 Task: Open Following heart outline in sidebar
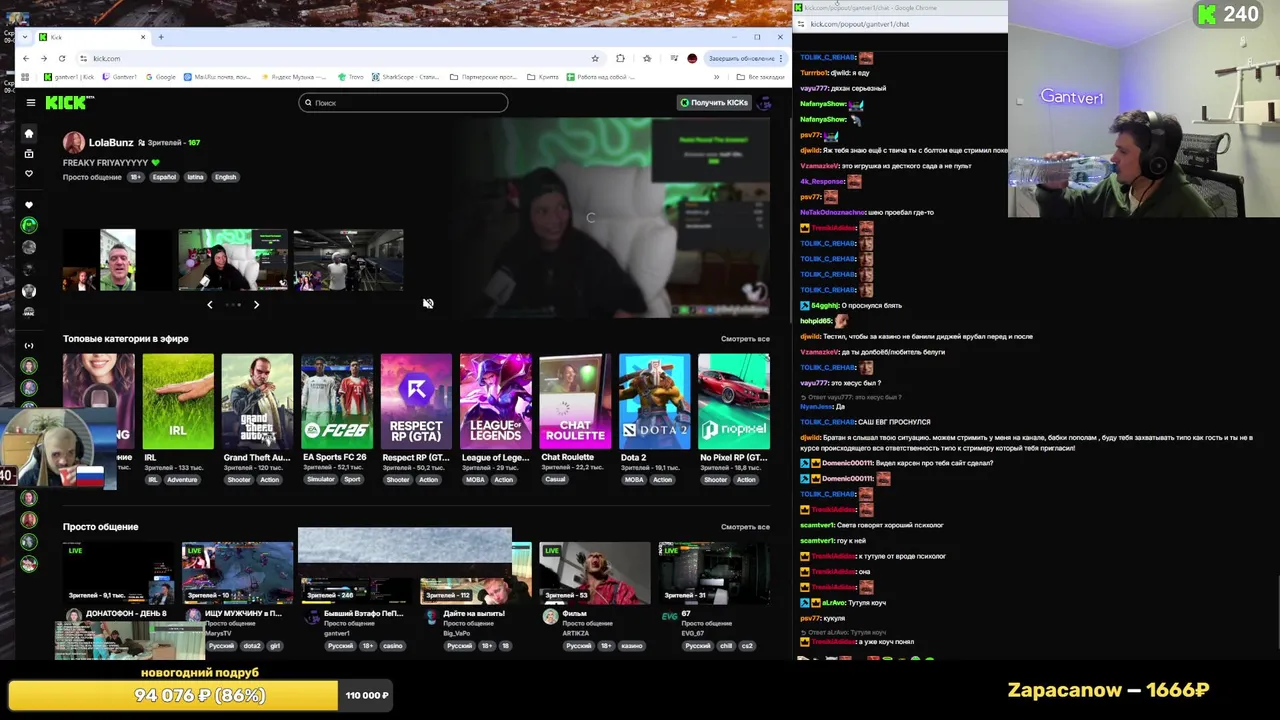coord(29,173)
